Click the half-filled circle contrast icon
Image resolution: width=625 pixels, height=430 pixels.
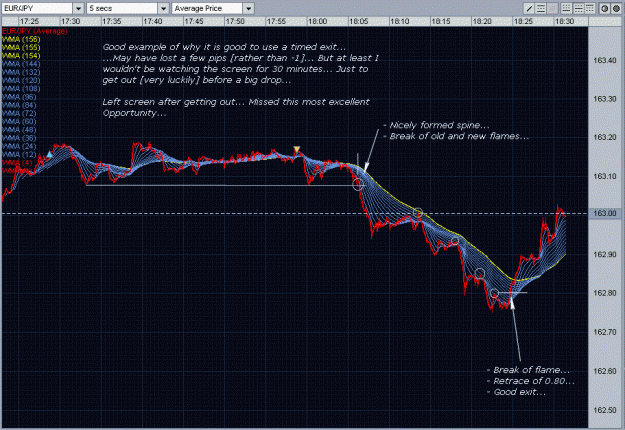[604, 8]
